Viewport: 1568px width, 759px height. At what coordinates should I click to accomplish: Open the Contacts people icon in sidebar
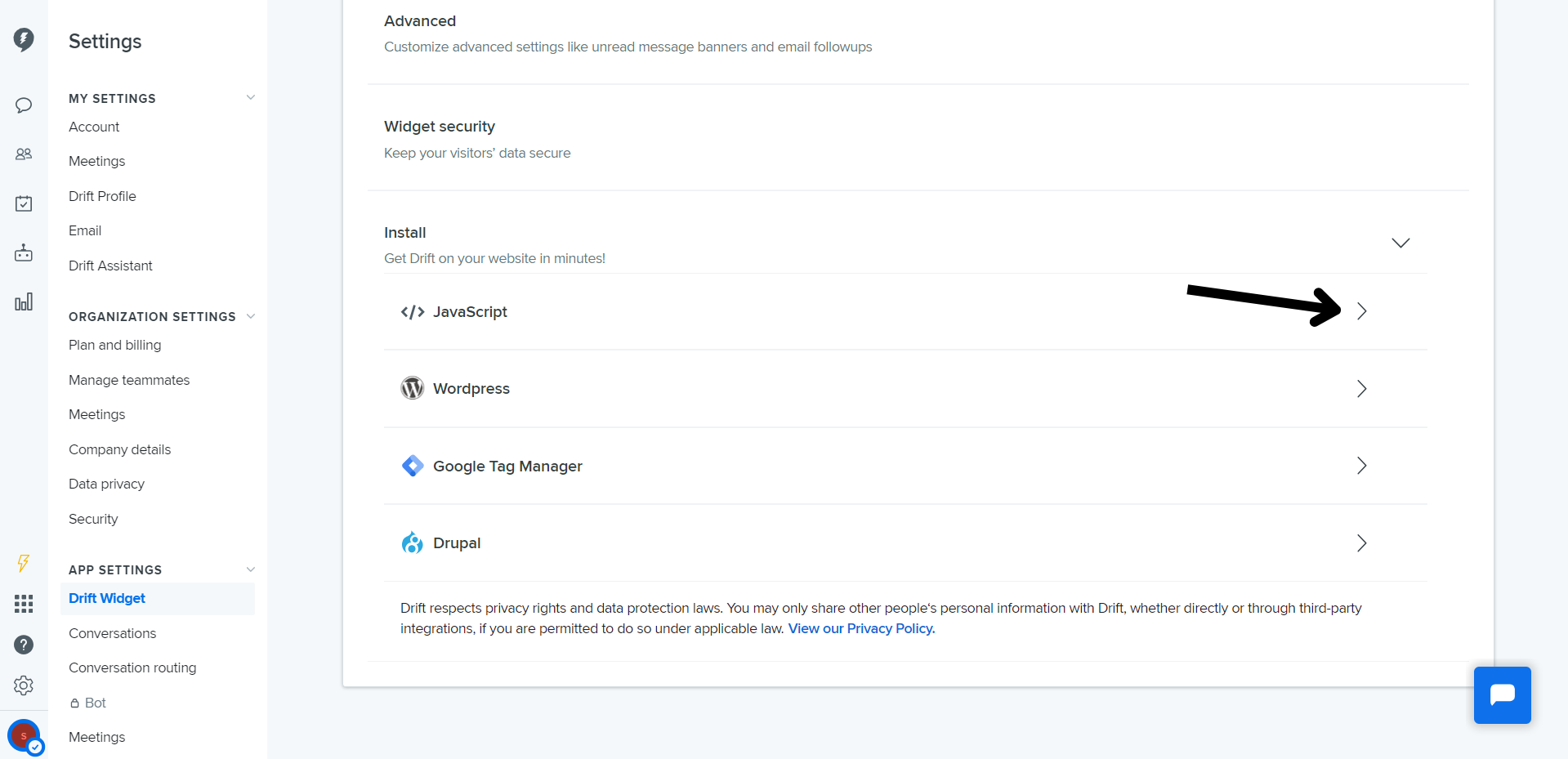[24, 154]
